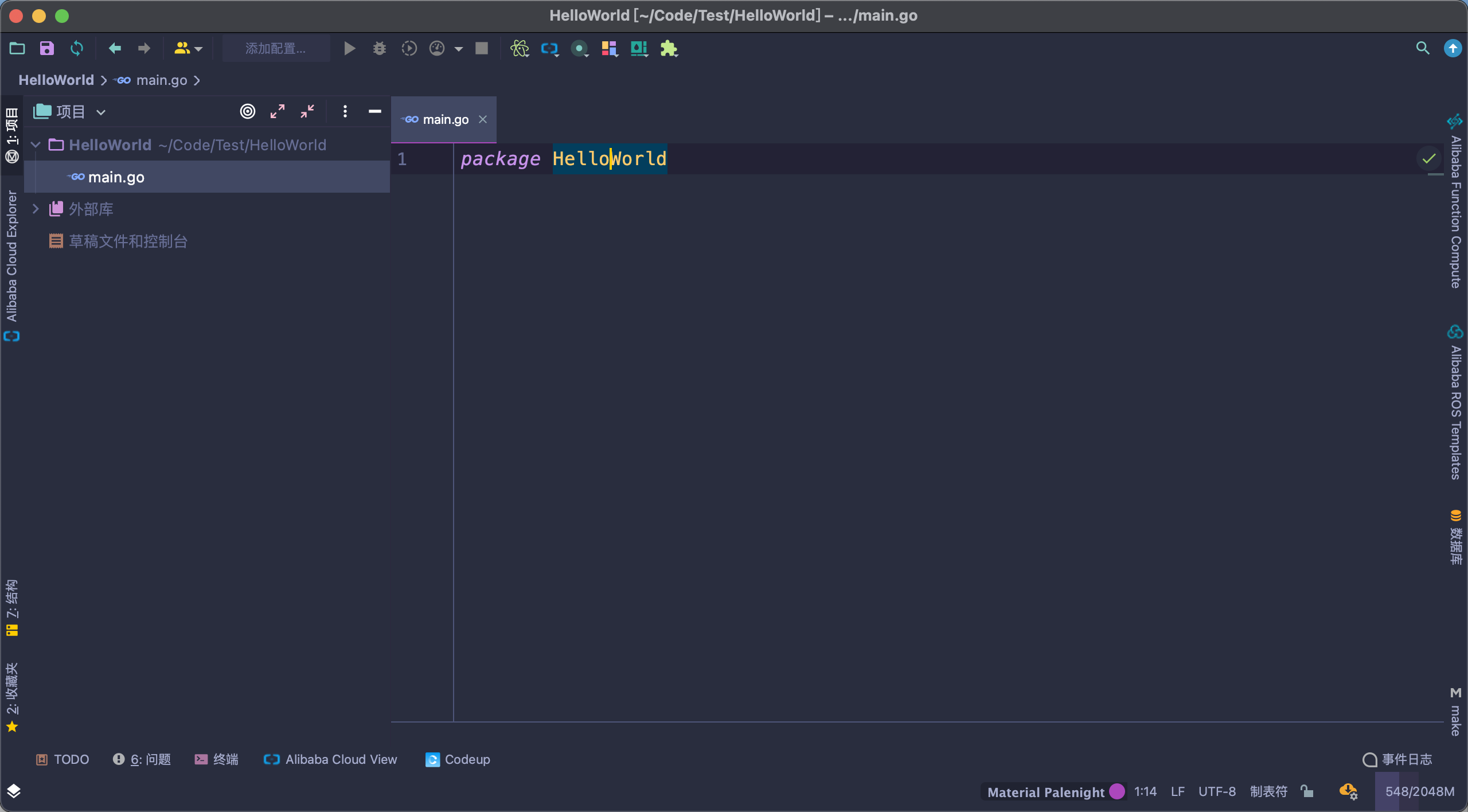Screen dimensions: 1468x812
Task: Click the Run play button
Action: [x=349, y=48]
